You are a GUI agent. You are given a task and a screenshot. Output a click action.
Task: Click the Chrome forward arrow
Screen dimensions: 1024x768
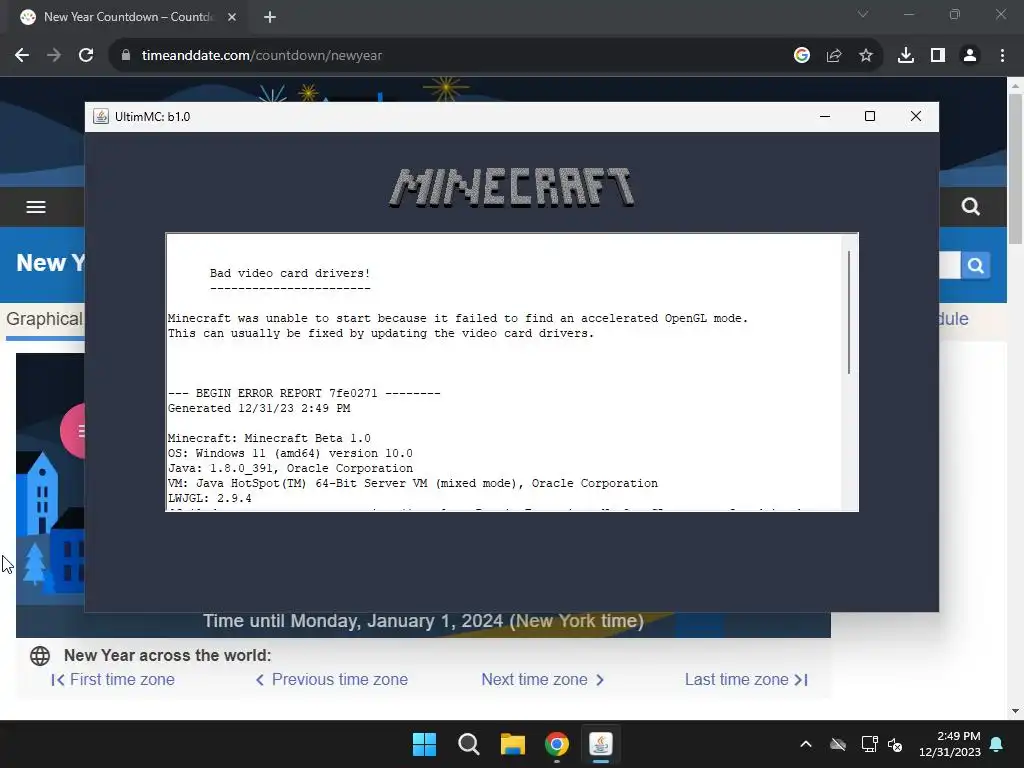54,56
